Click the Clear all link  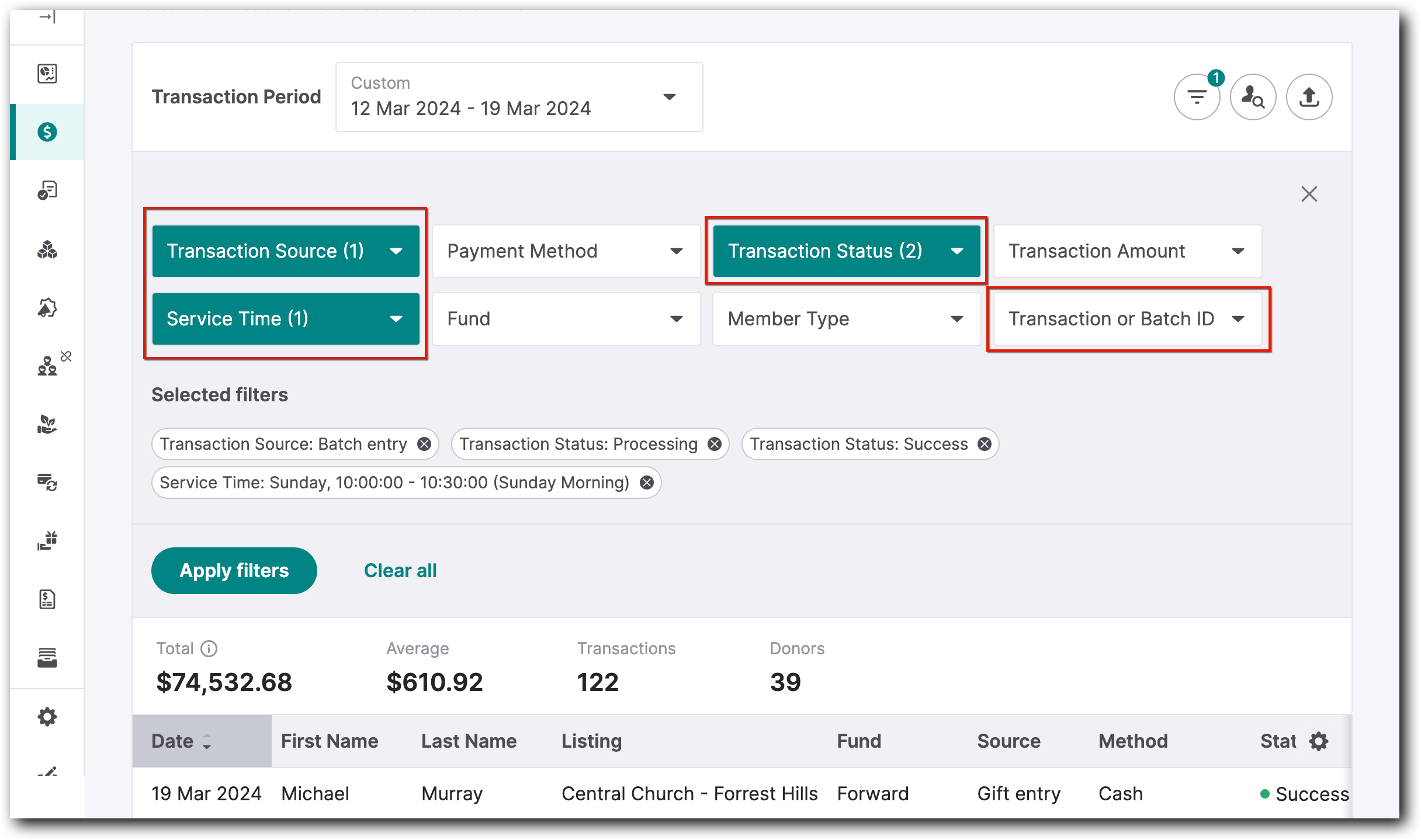pos(400,570)
